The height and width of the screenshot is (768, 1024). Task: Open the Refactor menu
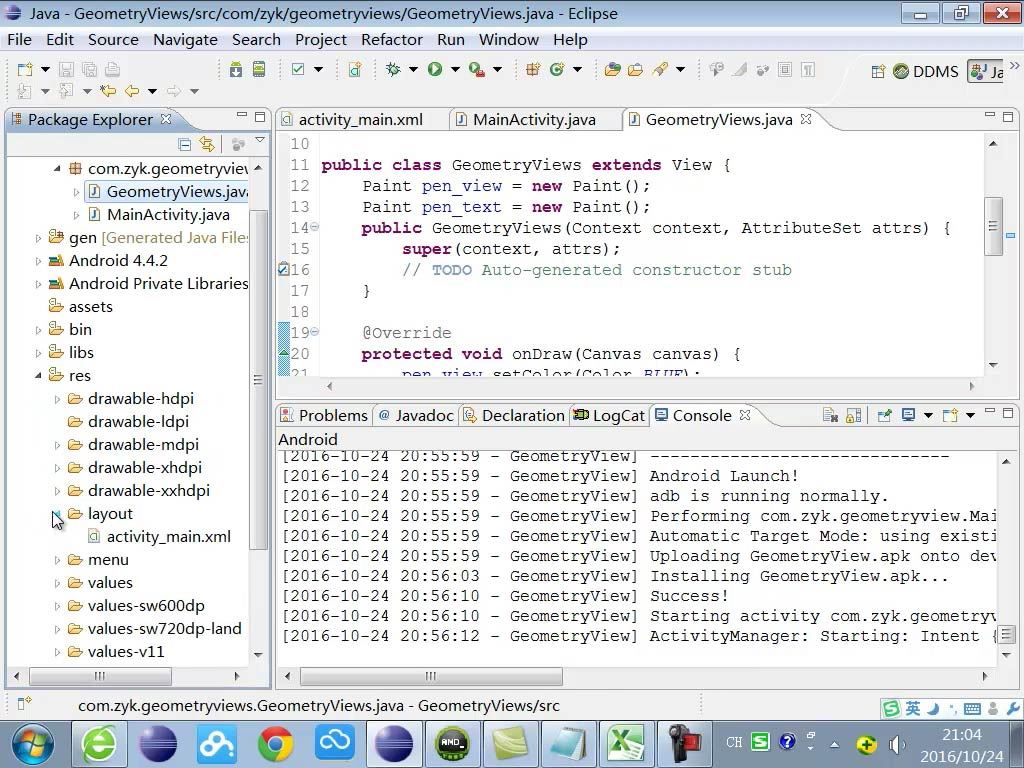coord(391,40)
